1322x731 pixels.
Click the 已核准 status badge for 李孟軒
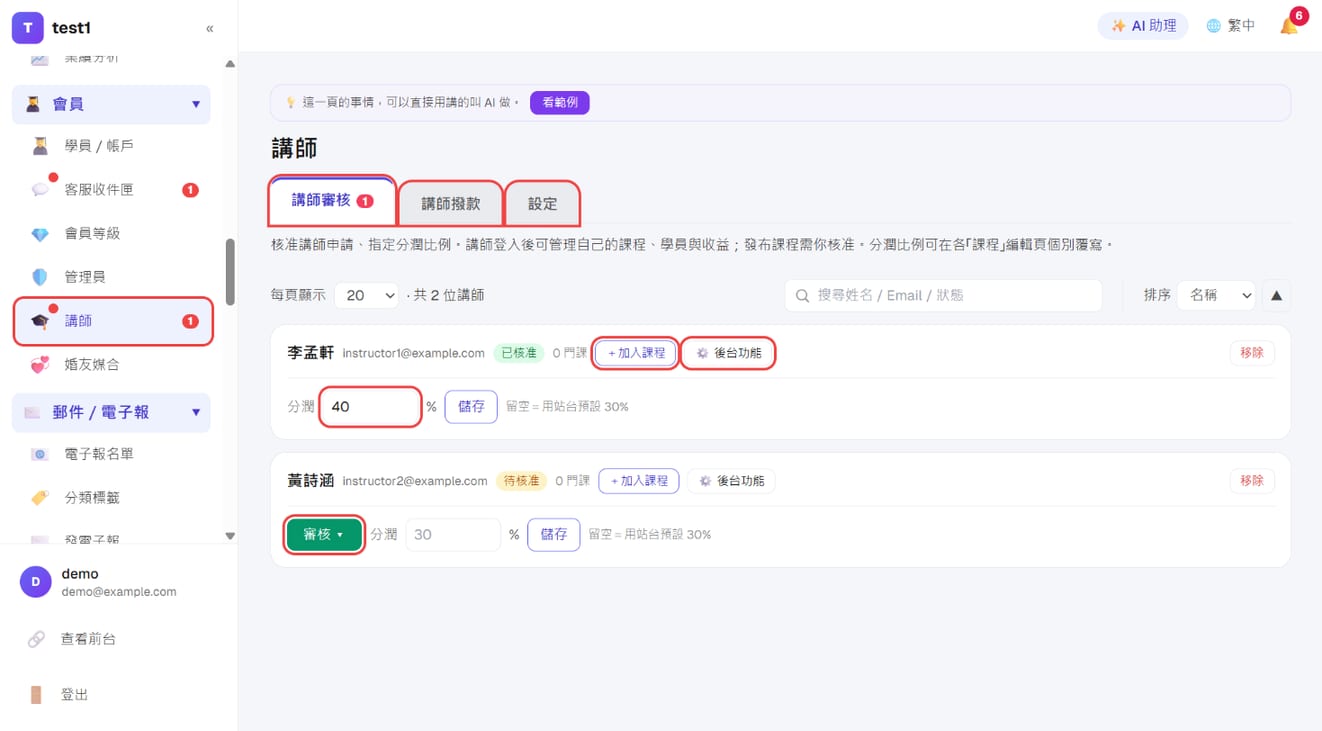pos(519,353)
